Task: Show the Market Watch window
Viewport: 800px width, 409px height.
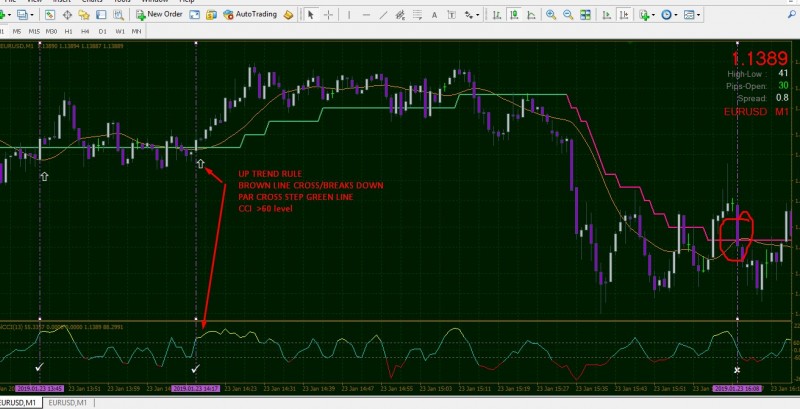Action: click(49, 15)
